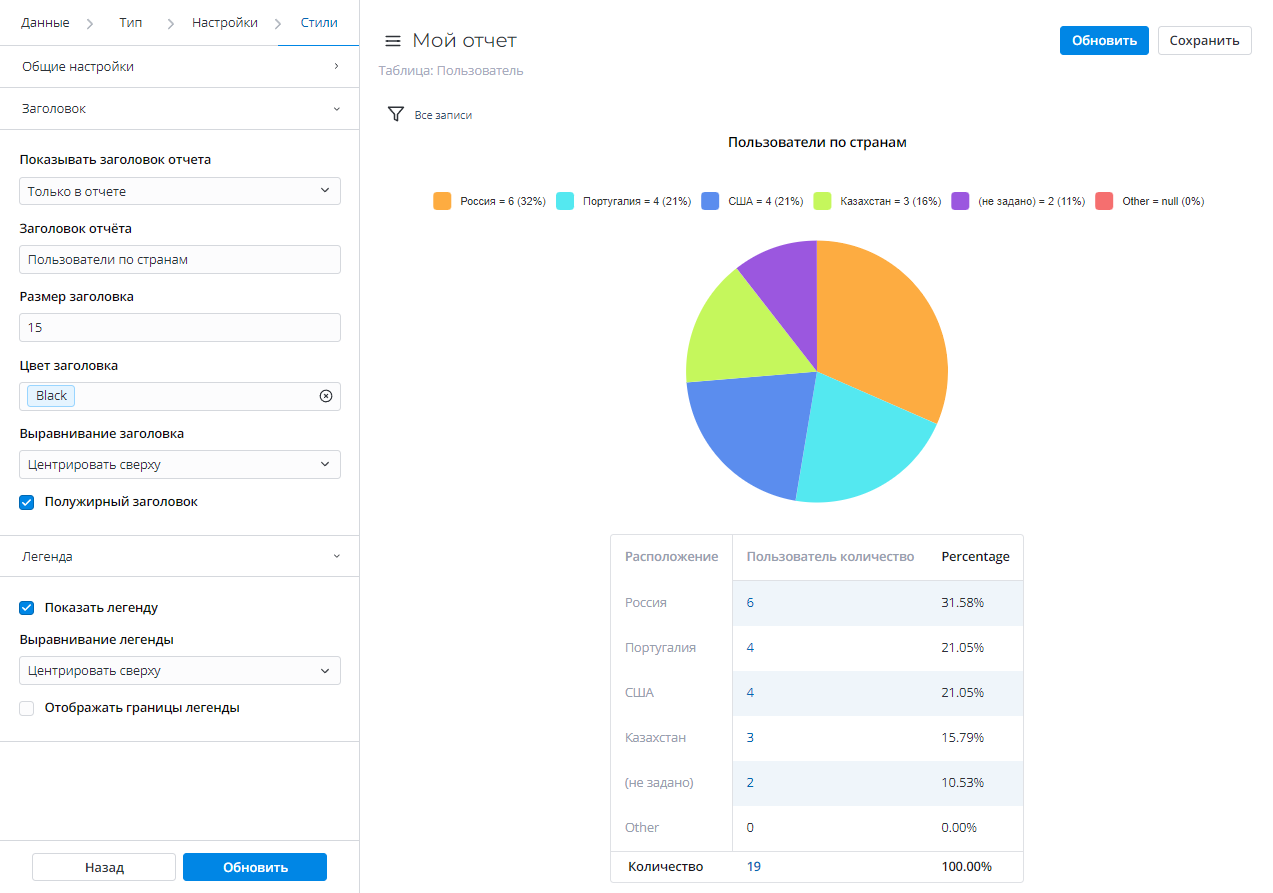Expand the Общие настройки section

tap(180, 67)
